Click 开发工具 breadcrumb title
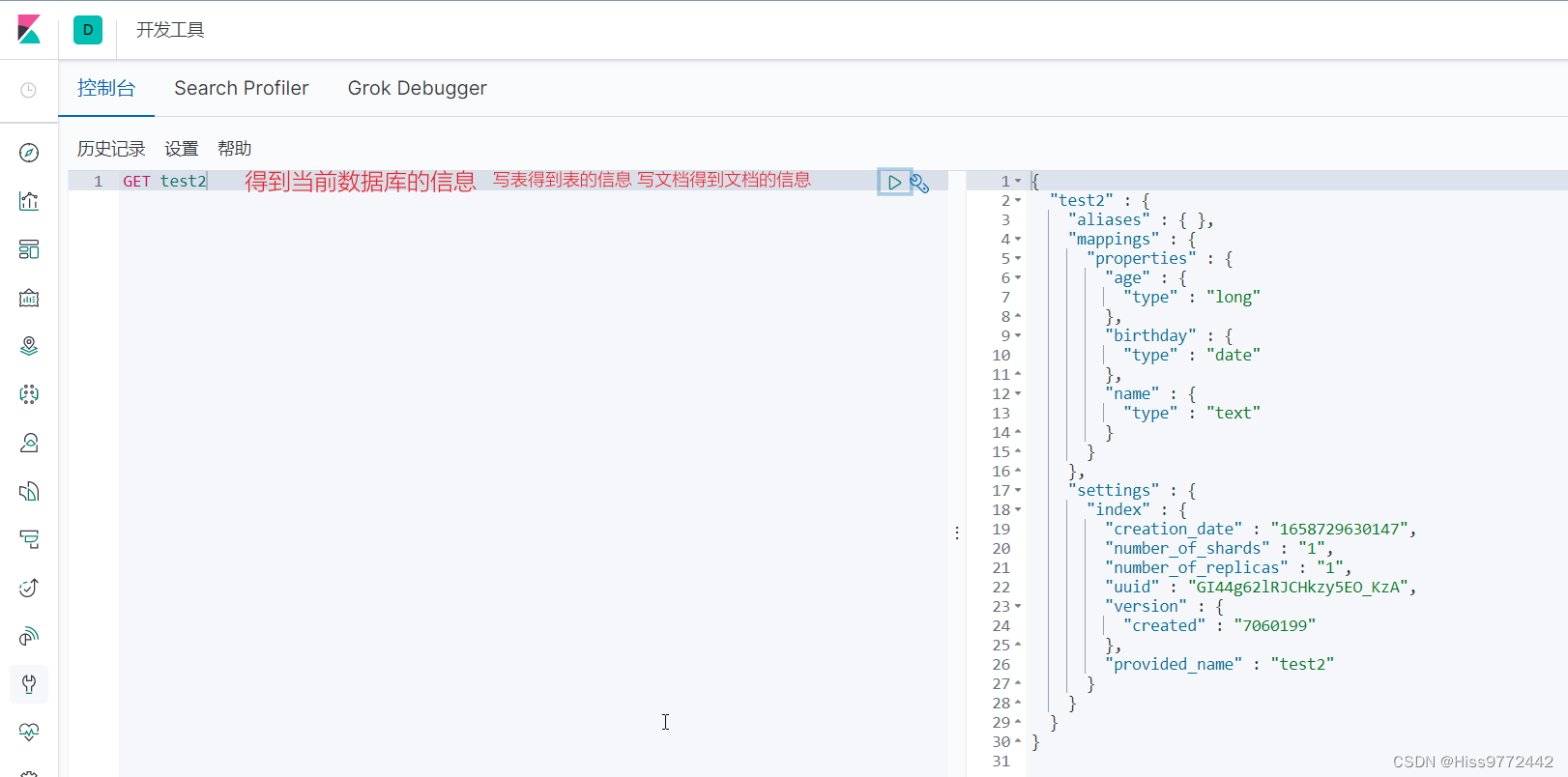Screen dimensions: 1568x777 (170, 30)
